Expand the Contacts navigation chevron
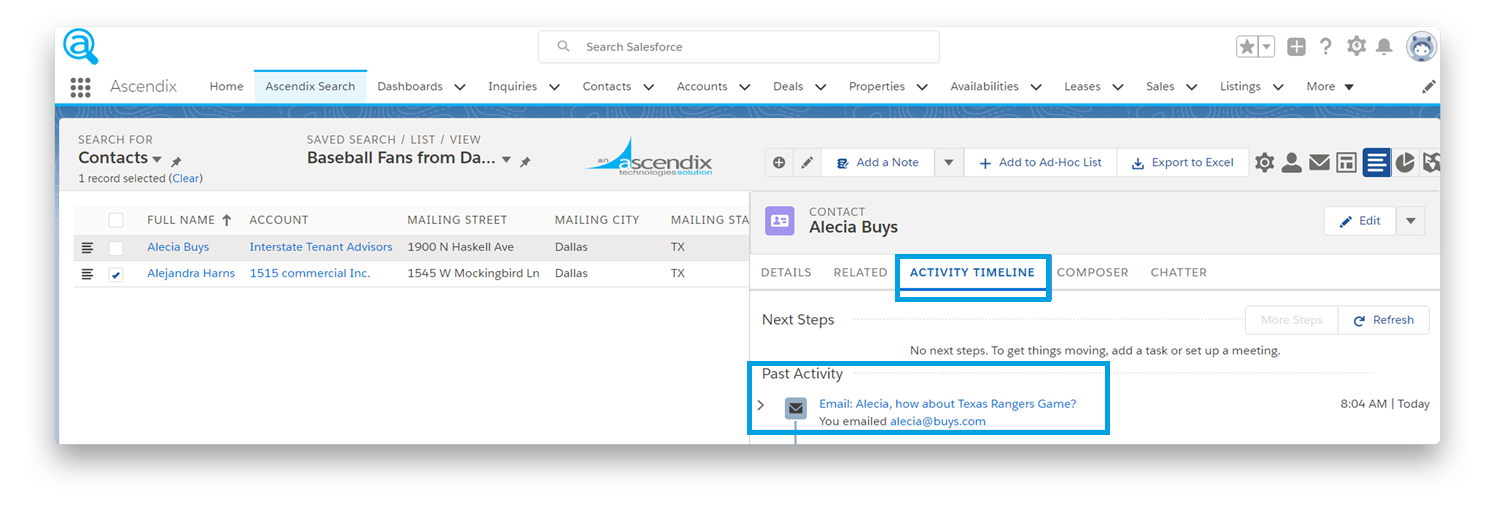This screenshot has width=1500, height=520. [648, 87]
